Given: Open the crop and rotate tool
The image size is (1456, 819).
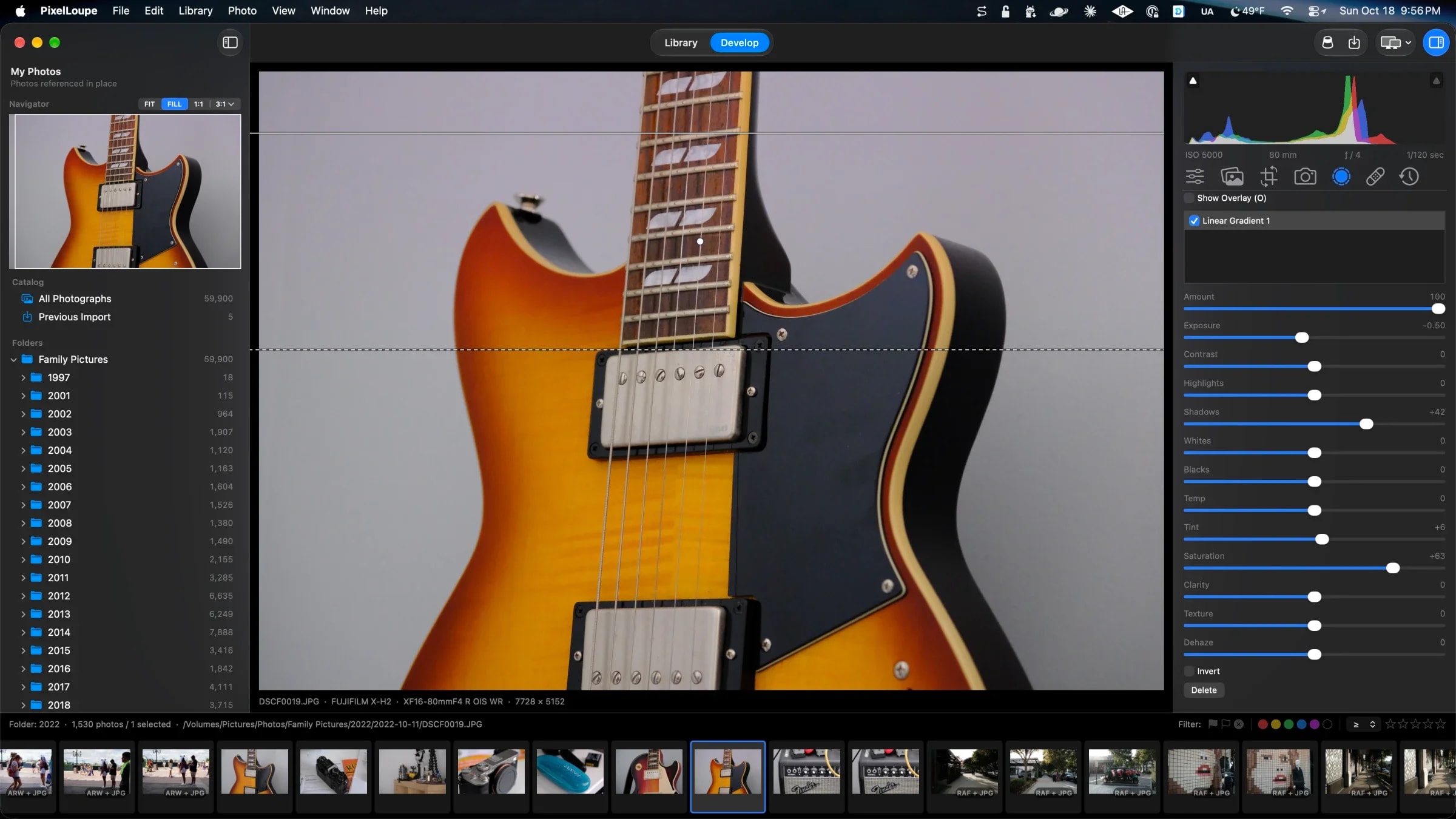Looking at the screenshot, I should (1268, 177).
